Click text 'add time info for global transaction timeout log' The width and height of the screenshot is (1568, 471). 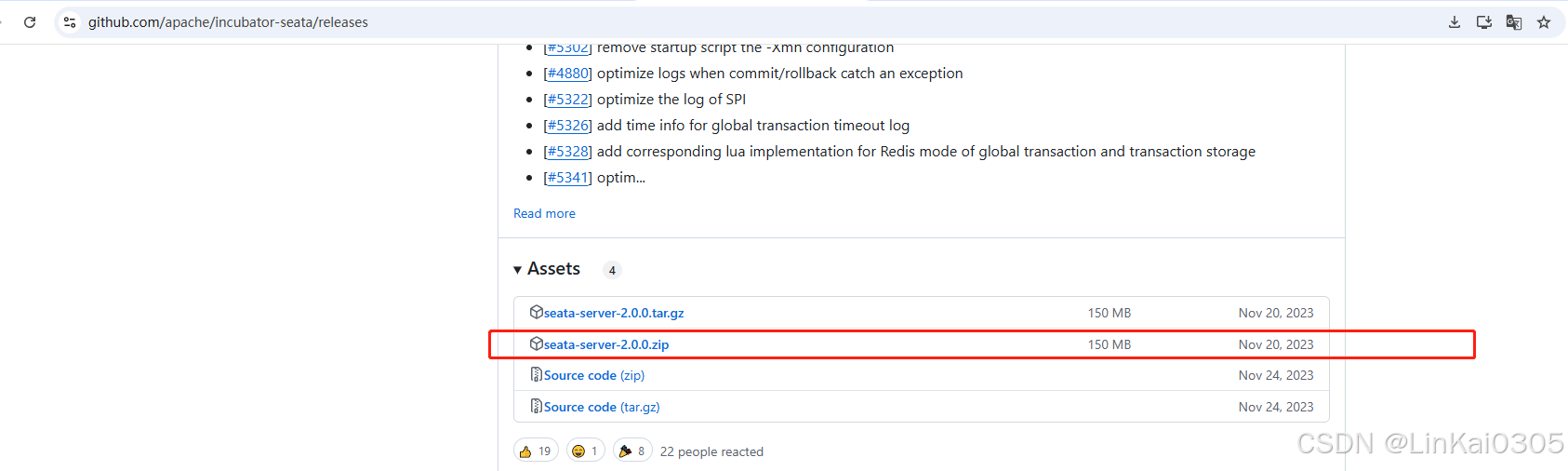753,125
